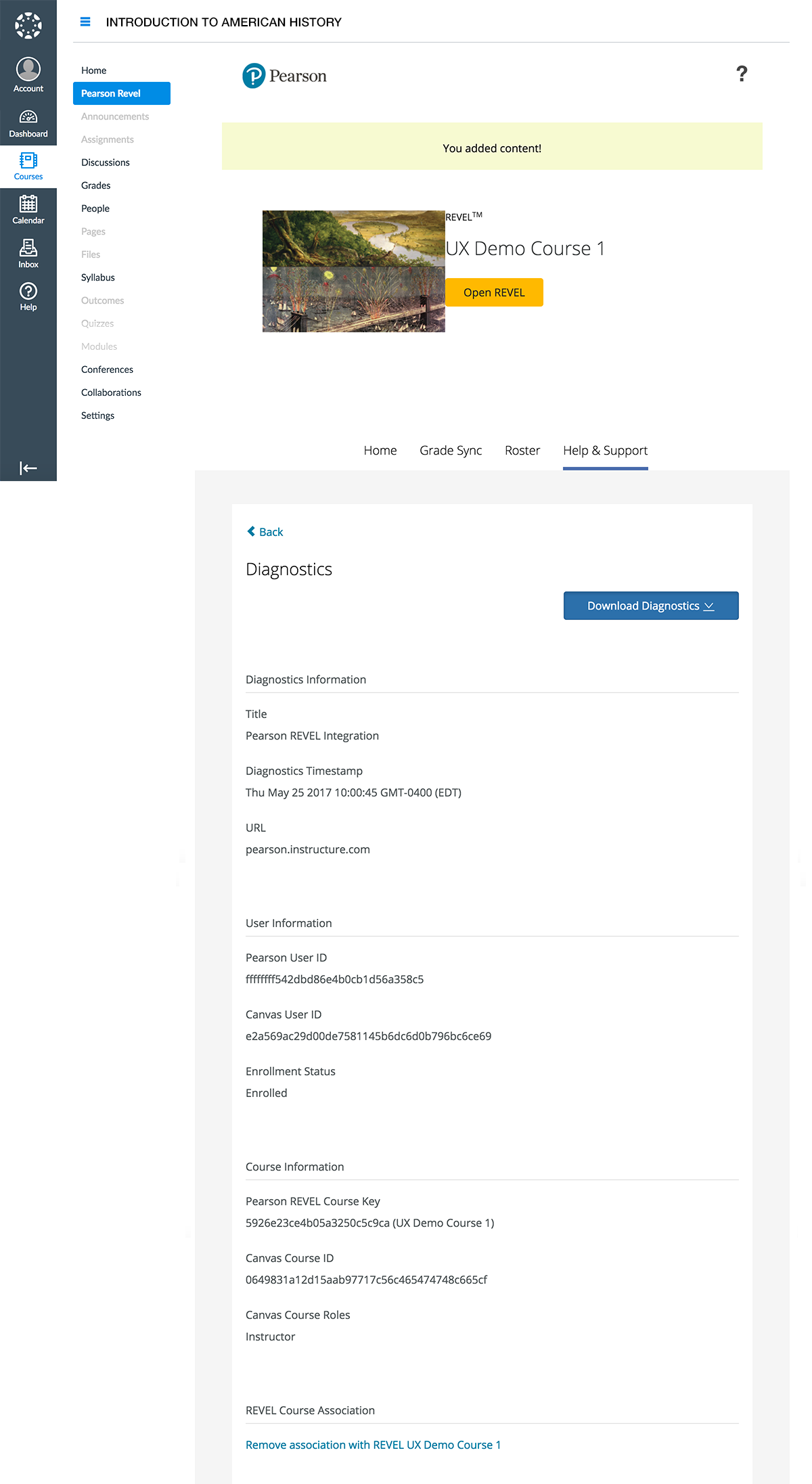Click the Open REVEL button
The width and height of the screenshot is (812, 1484).
click(x=494, y=292)
